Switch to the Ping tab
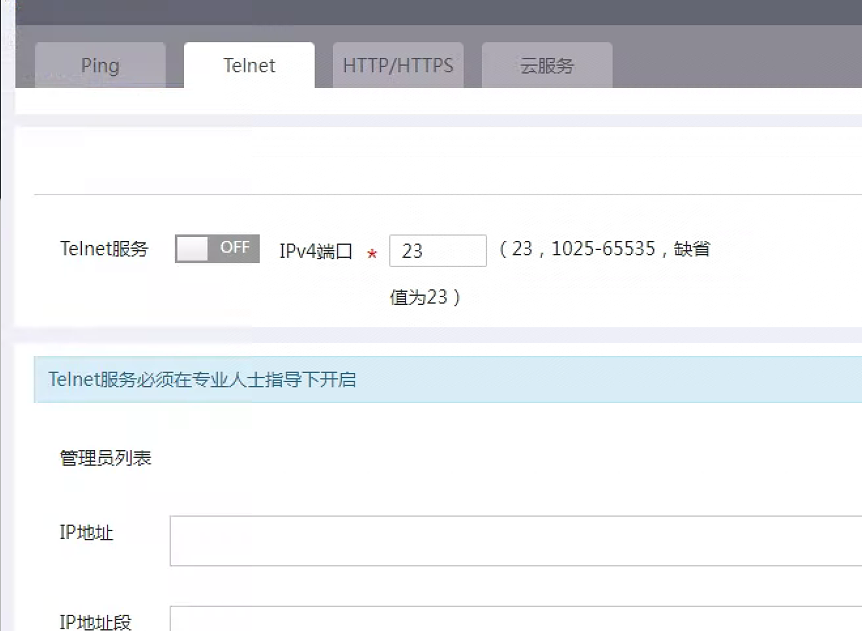Image resolution: width=862 pixels, height=631 pixels. (x=100, y=65)
